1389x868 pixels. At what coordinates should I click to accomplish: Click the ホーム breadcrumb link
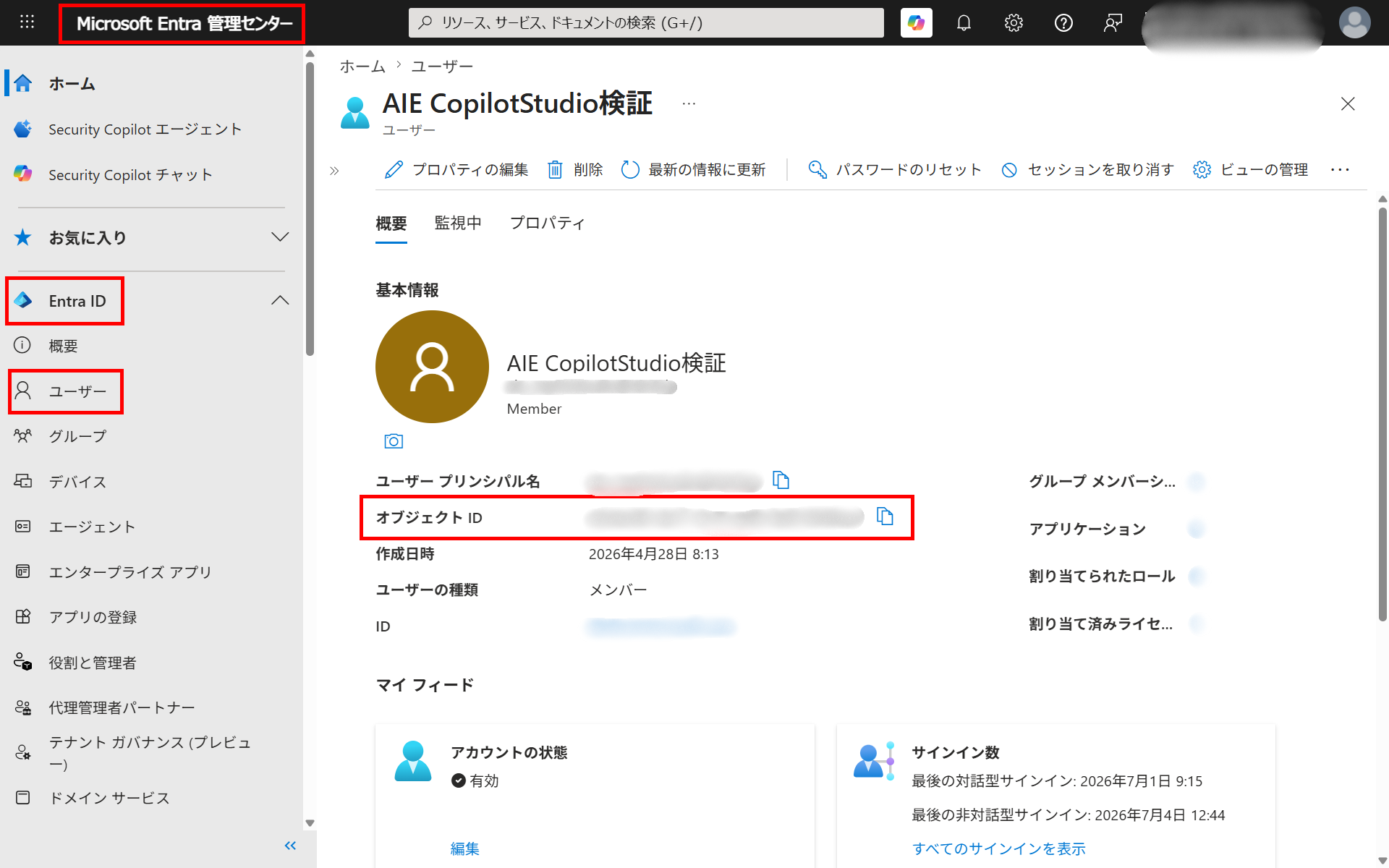(362, 67)
